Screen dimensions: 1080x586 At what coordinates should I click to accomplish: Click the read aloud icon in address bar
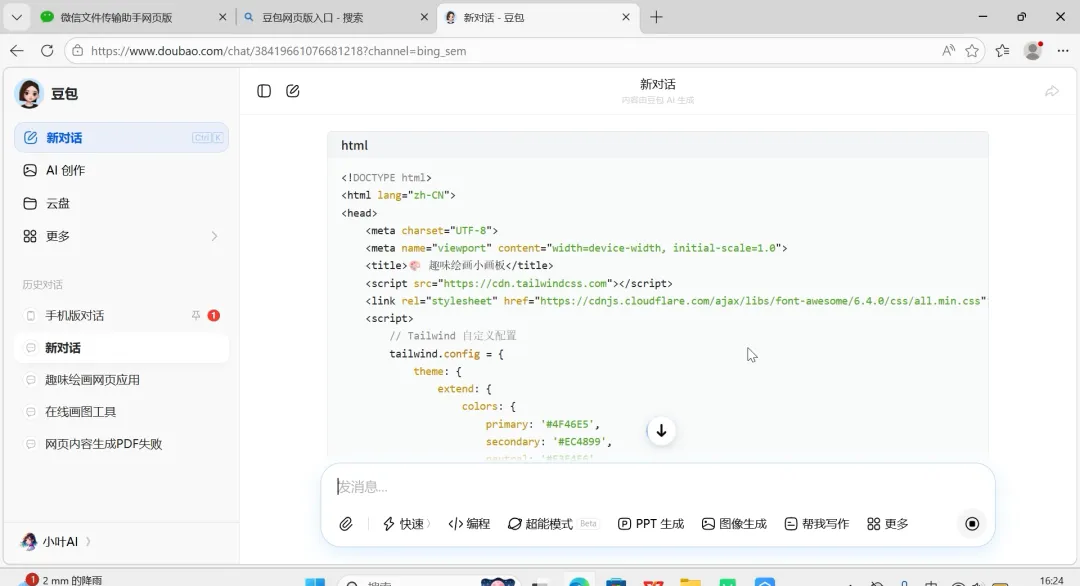(948, 51)
